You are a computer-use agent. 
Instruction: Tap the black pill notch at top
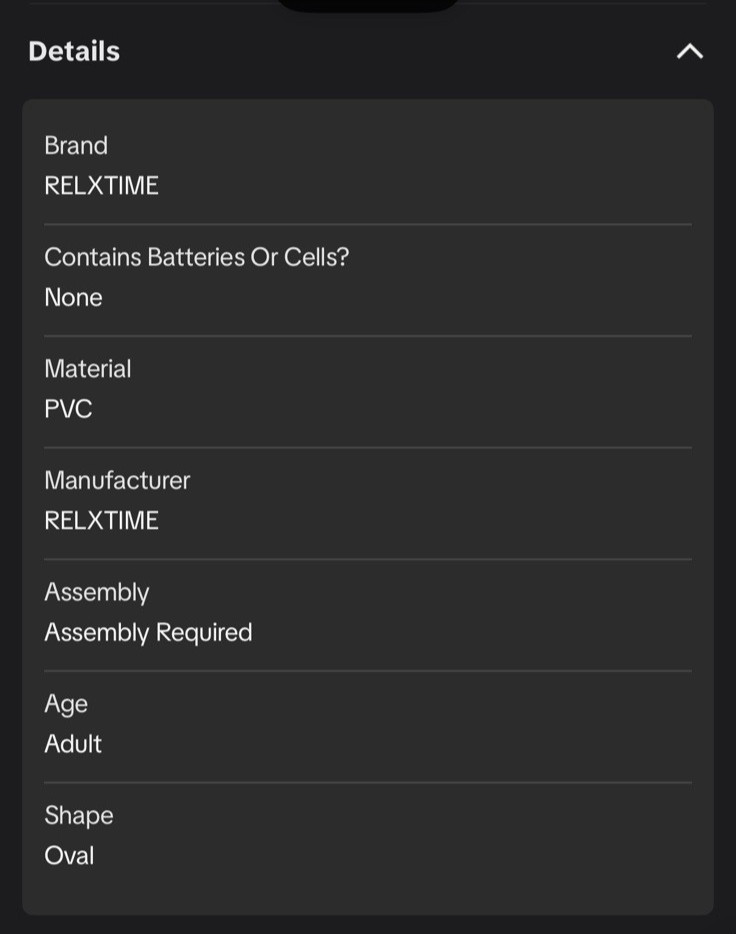[367, 5]
